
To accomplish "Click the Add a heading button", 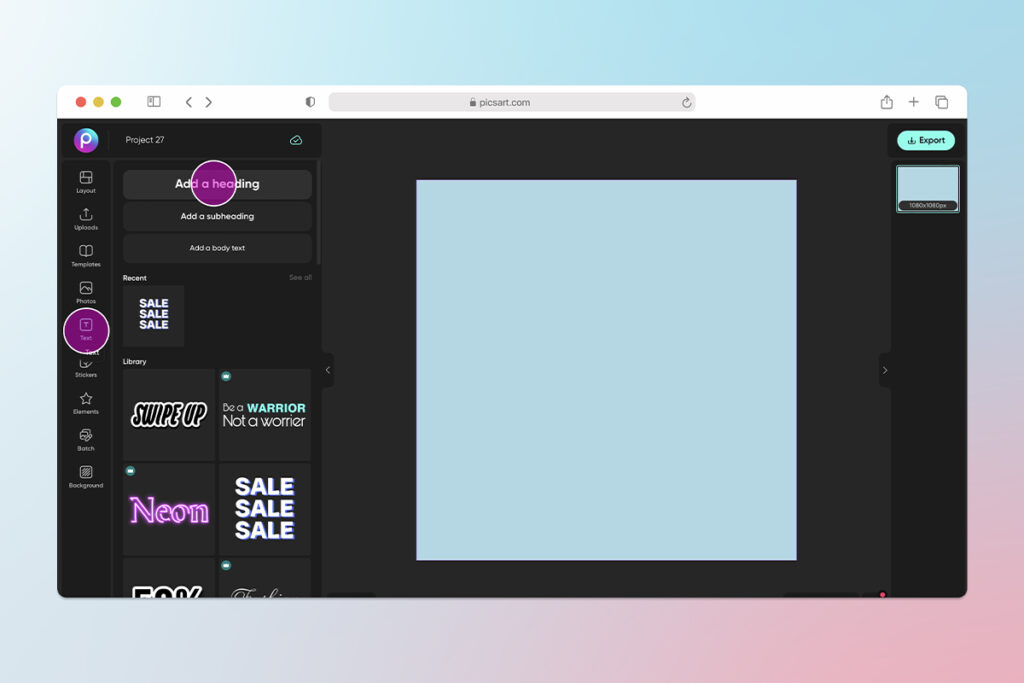I will pyautogui.click(x=216, y=183).
